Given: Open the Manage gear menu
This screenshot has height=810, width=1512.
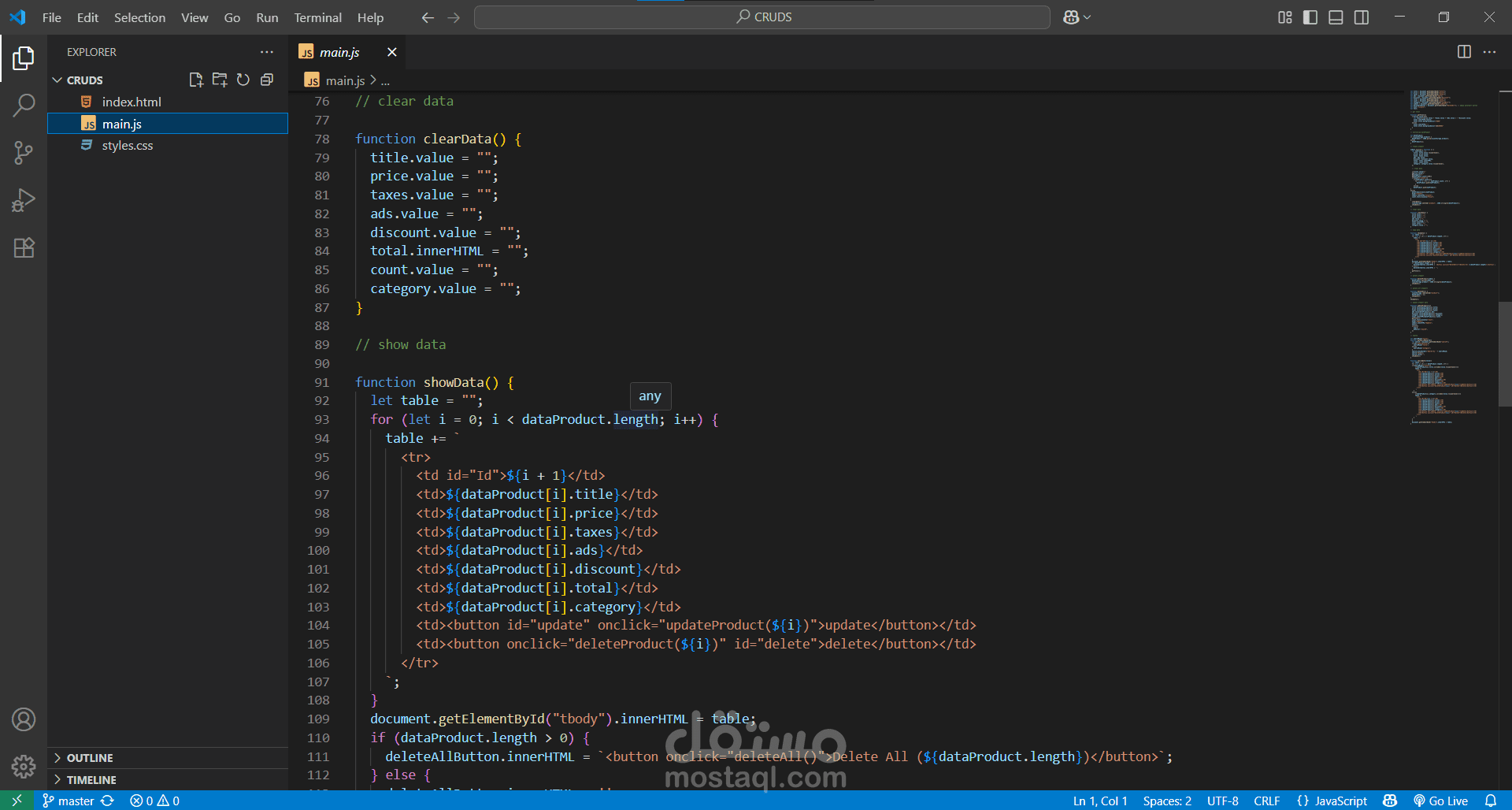Looking at the screenshot, I should (24, 766).
